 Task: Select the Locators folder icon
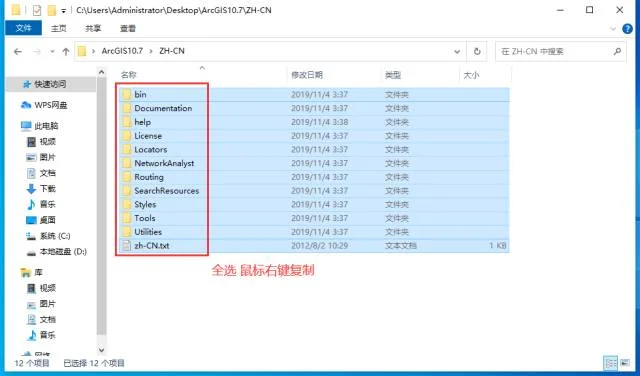tap(127, 149)
